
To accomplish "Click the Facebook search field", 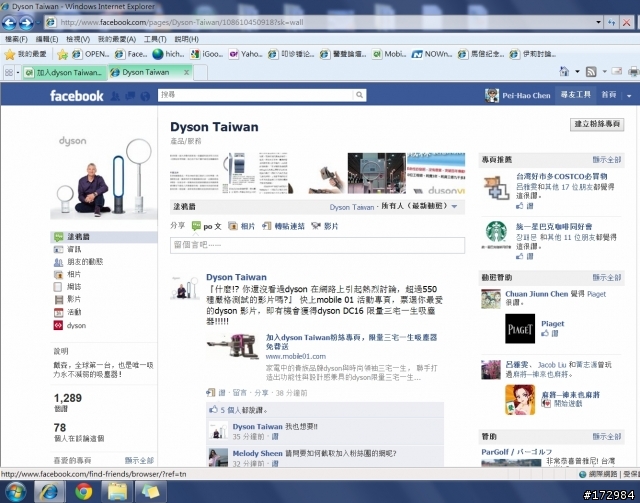I will (x=256, y=95).
